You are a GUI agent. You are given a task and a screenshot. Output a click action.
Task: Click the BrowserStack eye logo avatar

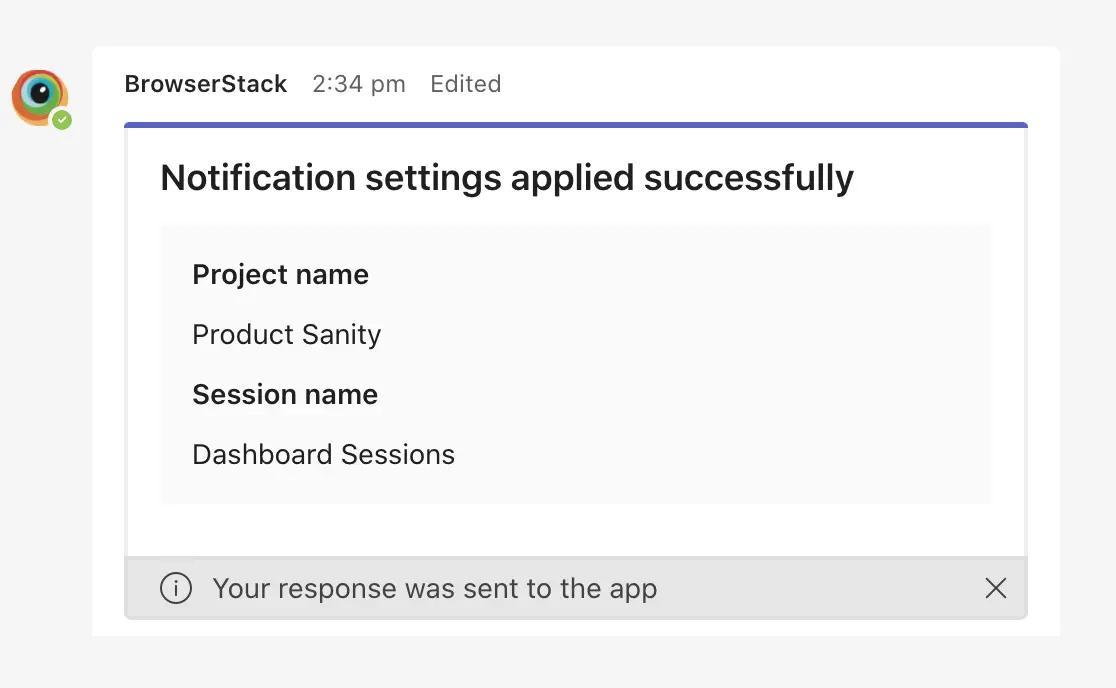point(39,97)
